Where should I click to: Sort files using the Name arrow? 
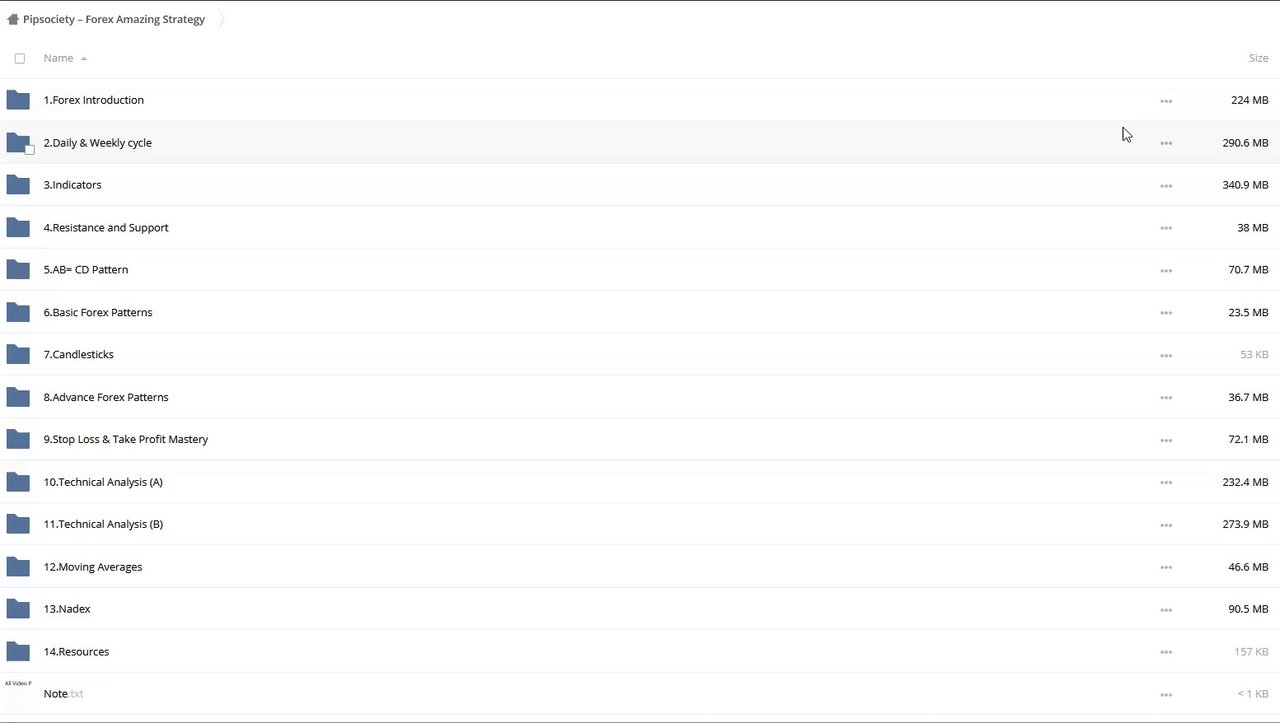[84, 59]
